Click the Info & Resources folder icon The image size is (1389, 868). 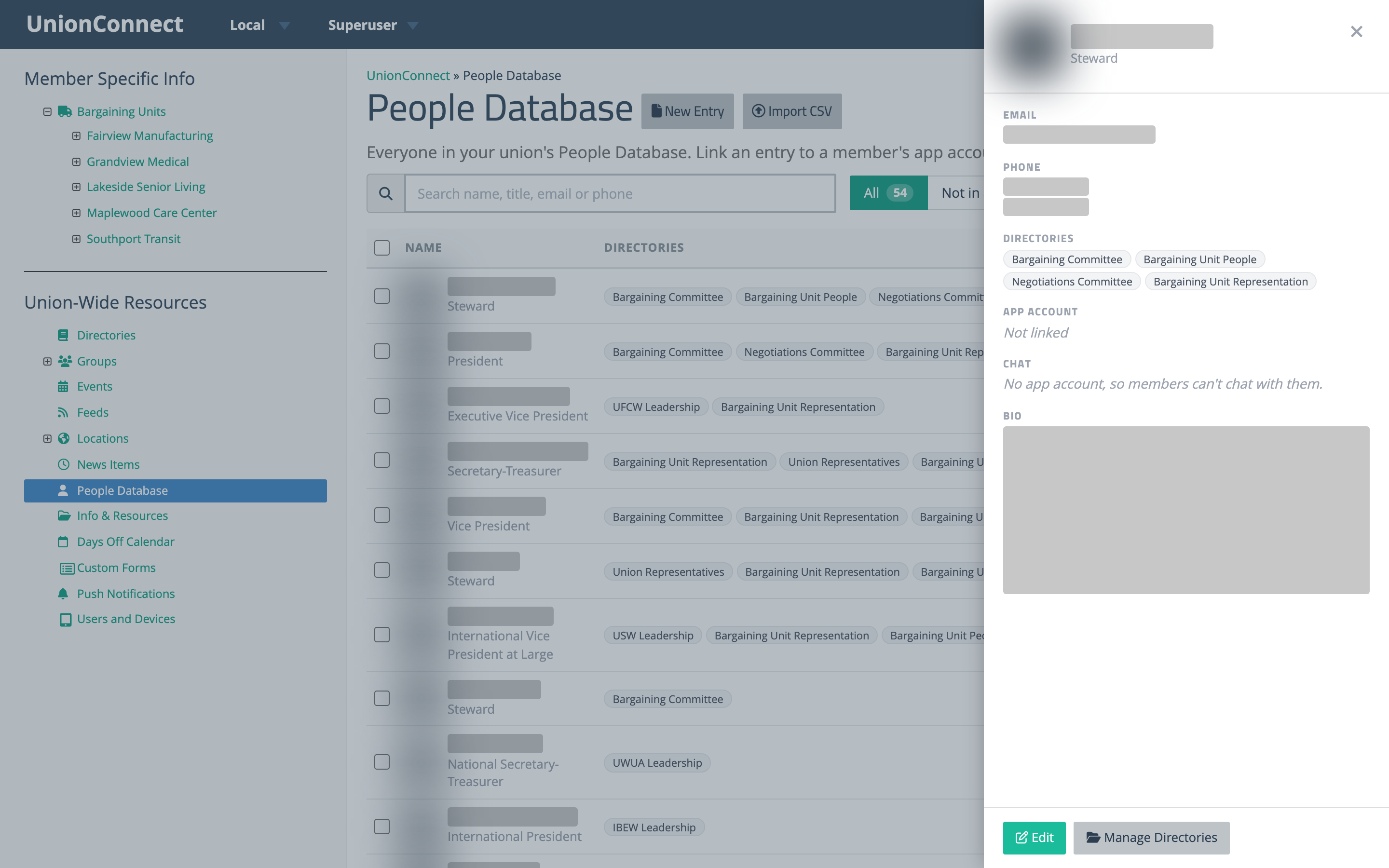click(64, 515)
